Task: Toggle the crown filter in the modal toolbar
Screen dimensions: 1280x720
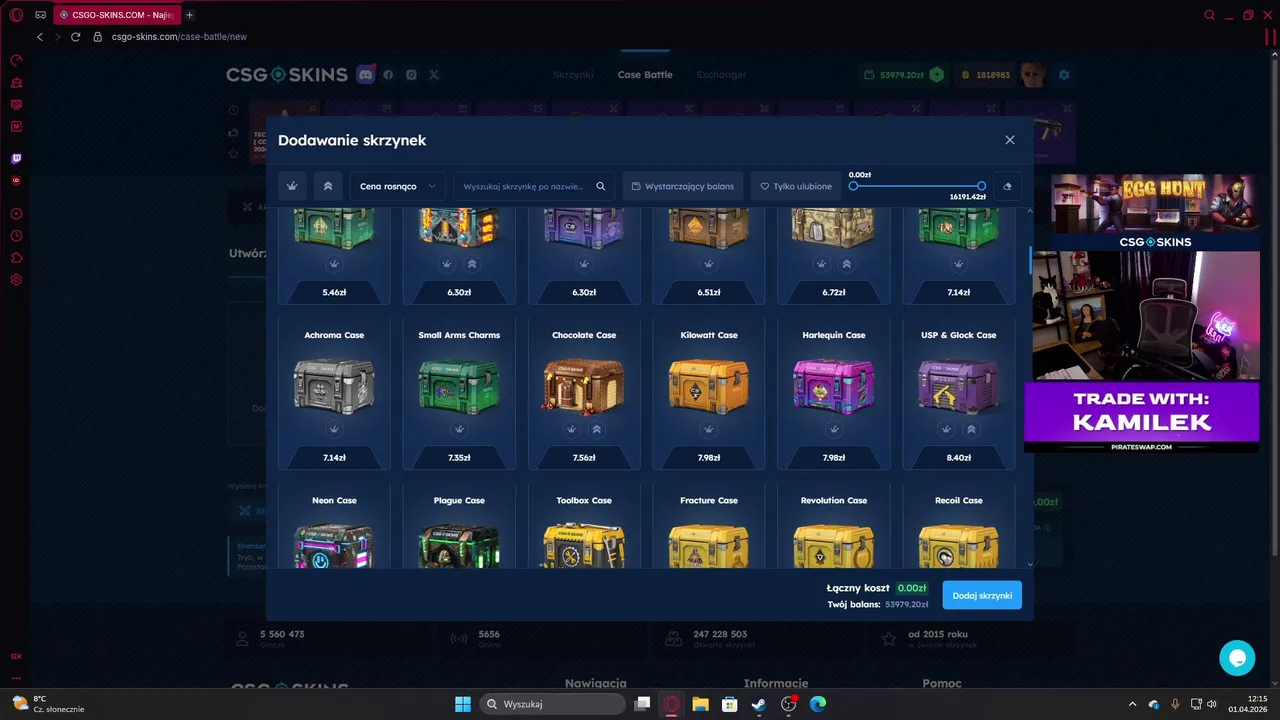Action: 292,186
